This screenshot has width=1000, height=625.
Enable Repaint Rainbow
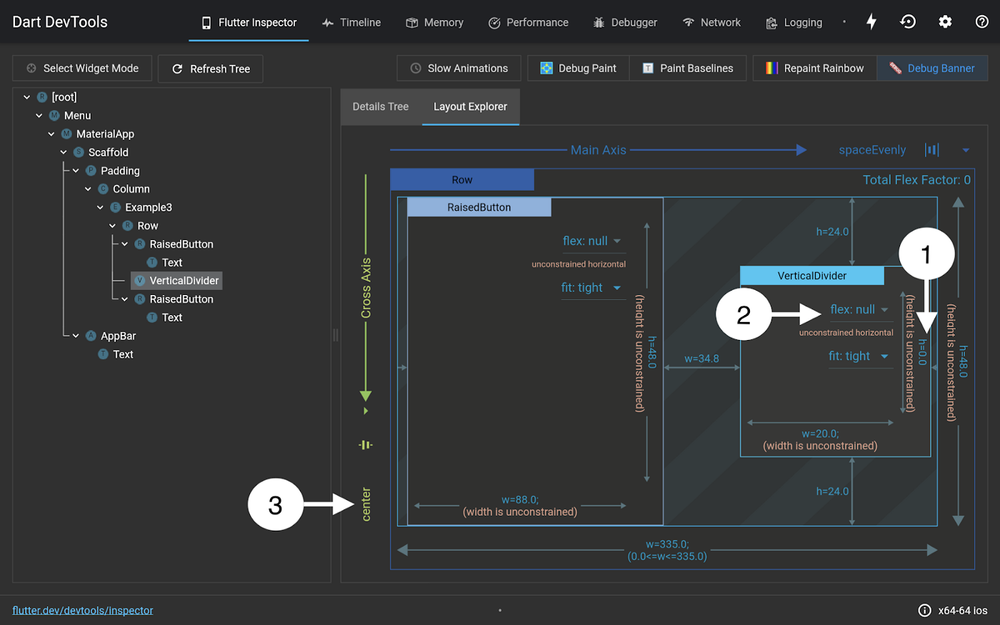point(813,68)
